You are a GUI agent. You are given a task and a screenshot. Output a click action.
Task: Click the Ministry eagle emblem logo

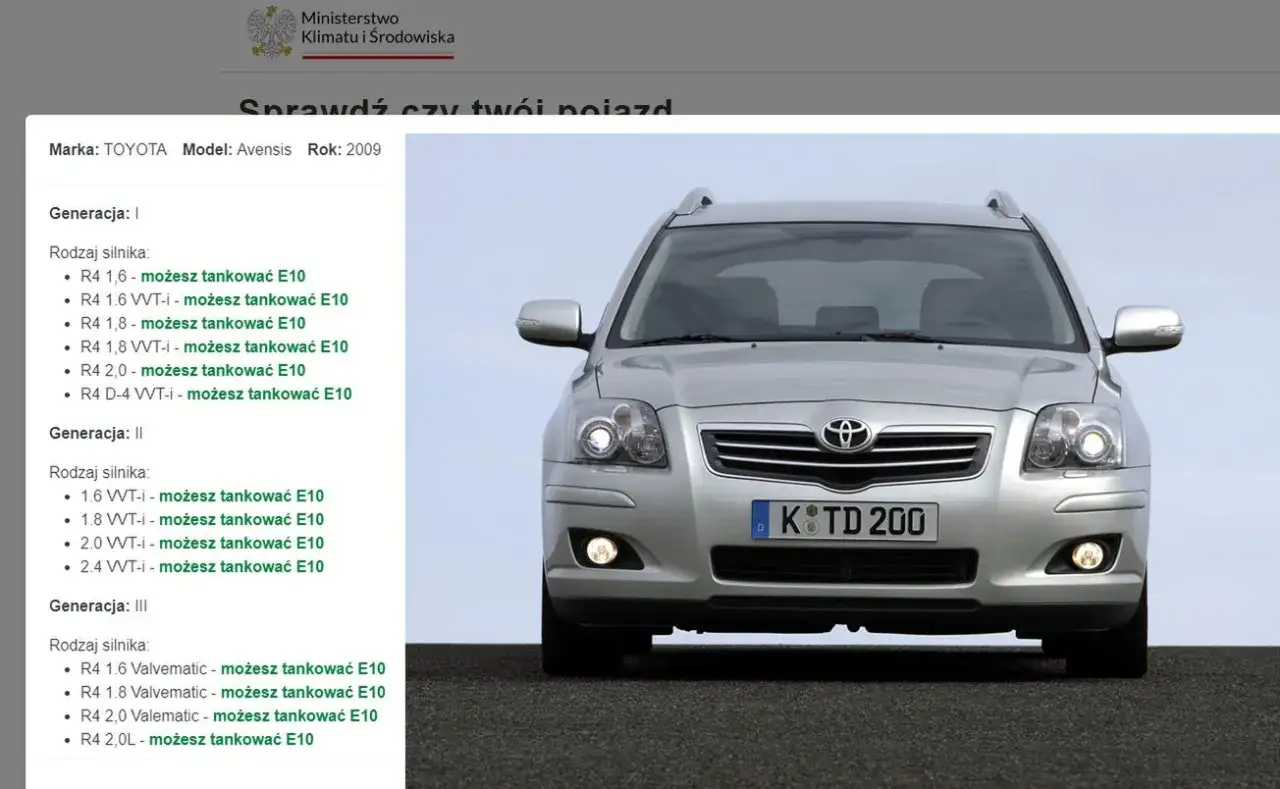coord(268,30)
